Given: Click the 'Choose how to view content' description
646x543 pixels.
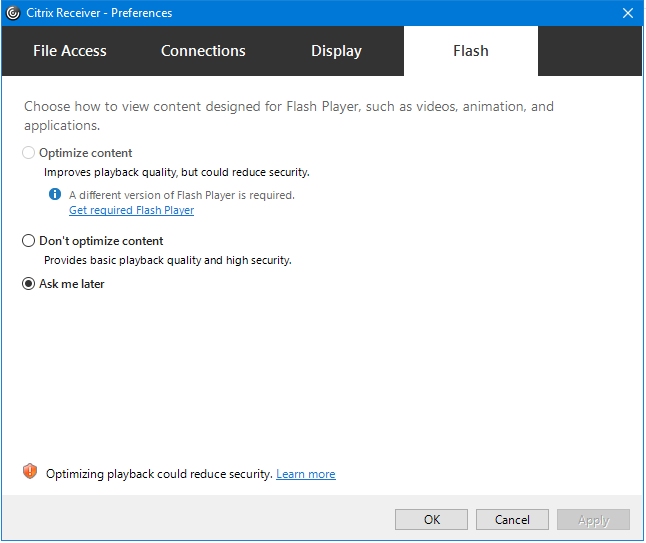Looking at the screenshot, I should (289, 116).
